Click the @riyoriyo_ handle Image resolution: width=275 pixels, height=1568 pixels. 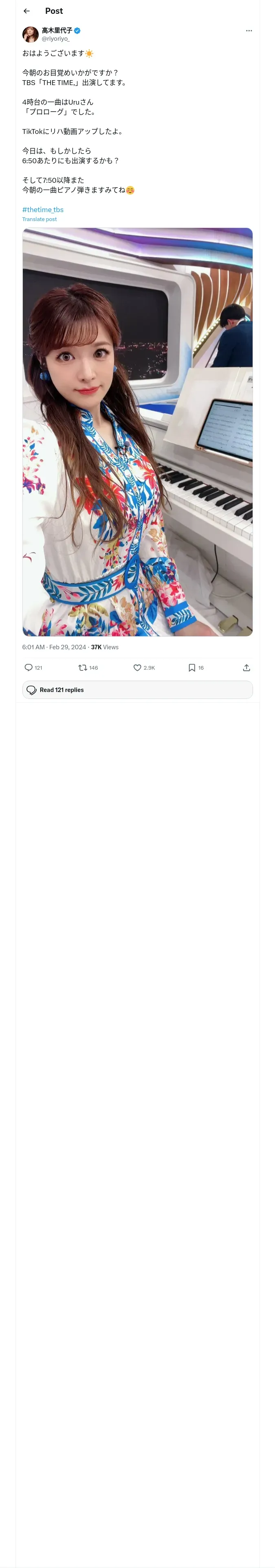55,38
